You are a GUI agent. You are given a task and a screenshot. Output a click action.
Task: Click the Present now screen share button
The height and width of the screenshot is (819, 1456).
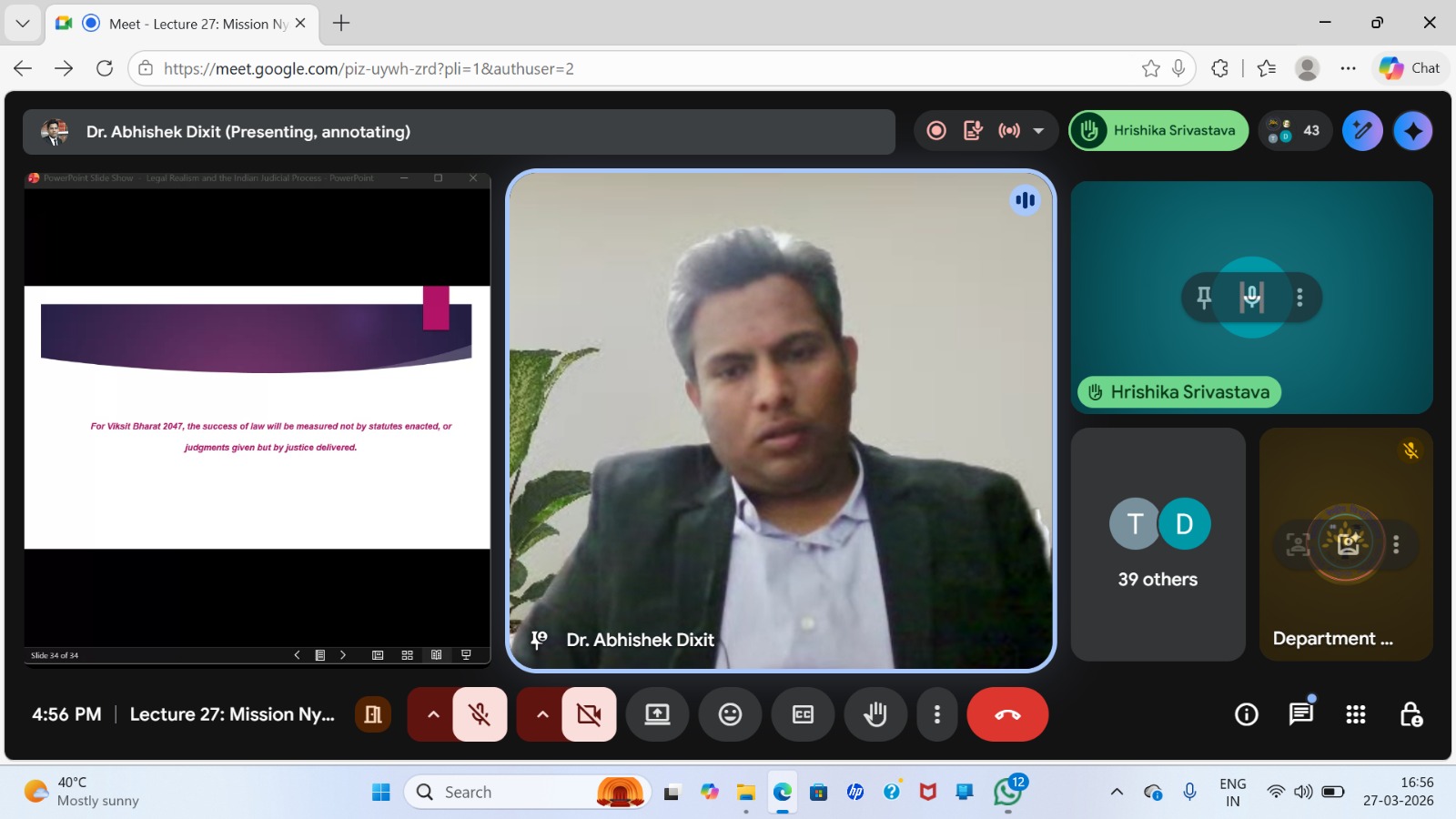coord(657,715)
